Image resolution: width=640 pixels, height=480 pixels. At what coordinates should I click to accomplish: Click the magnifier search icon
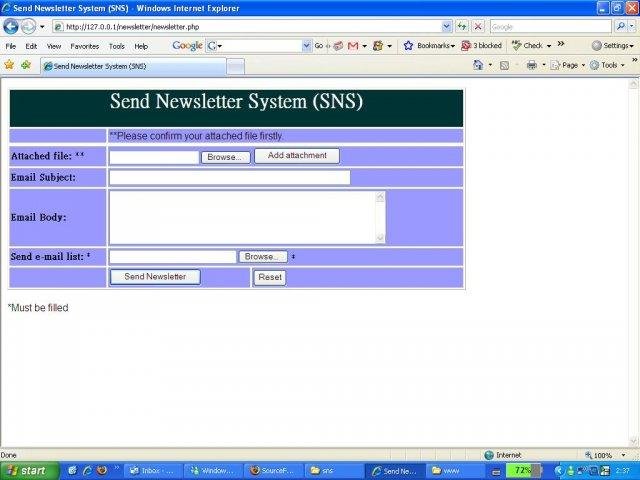[x=621, y=27]
